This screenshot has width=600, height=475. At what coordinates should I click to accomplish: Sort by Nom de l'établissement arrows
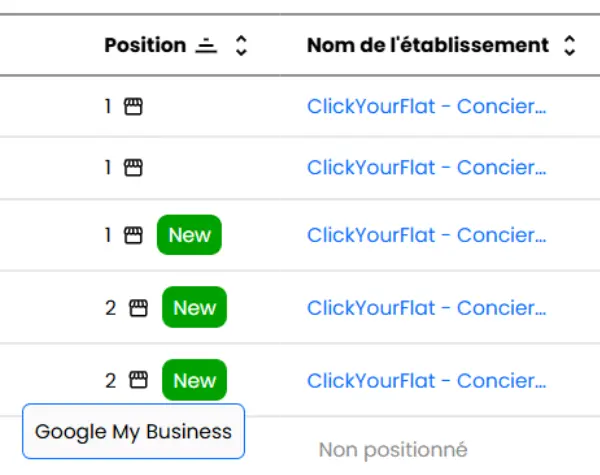coord(570,46)
